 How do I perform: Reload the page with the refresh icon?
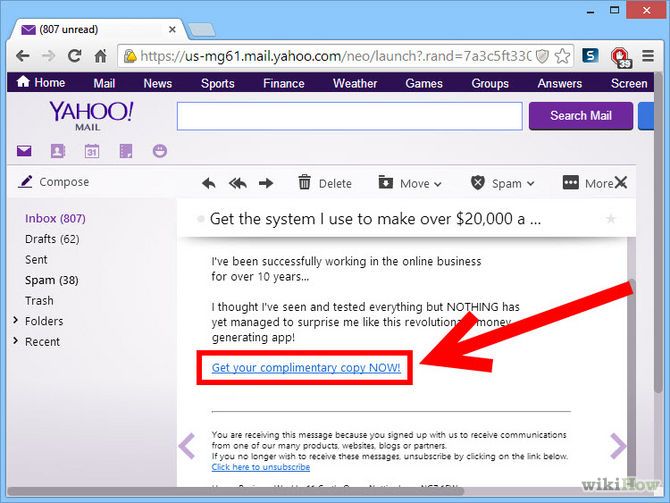pyautogui.click(x=75, y=56)
